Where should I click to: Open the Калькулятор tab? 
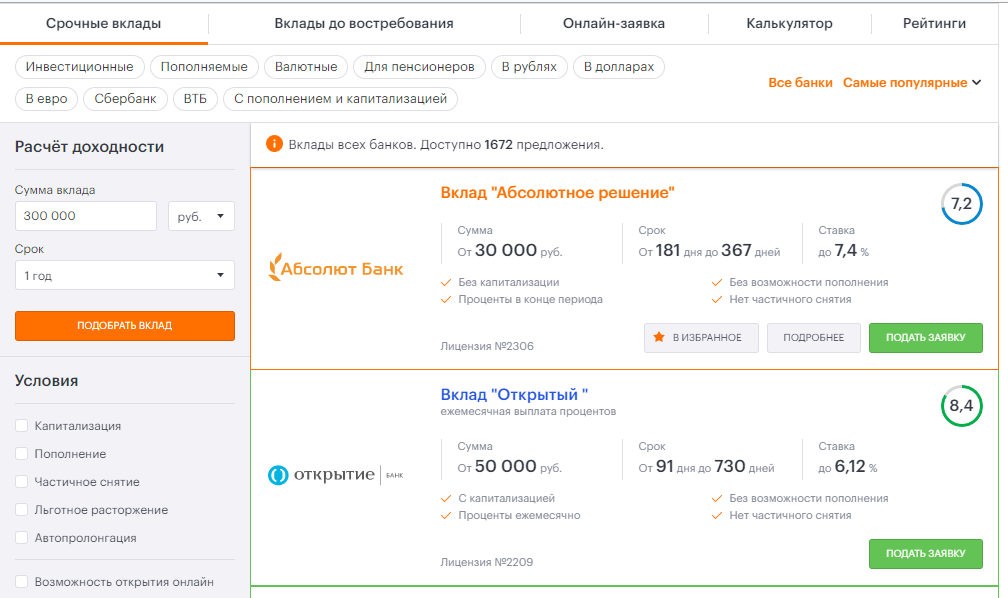pyautogui.click(x=789, y=23)
